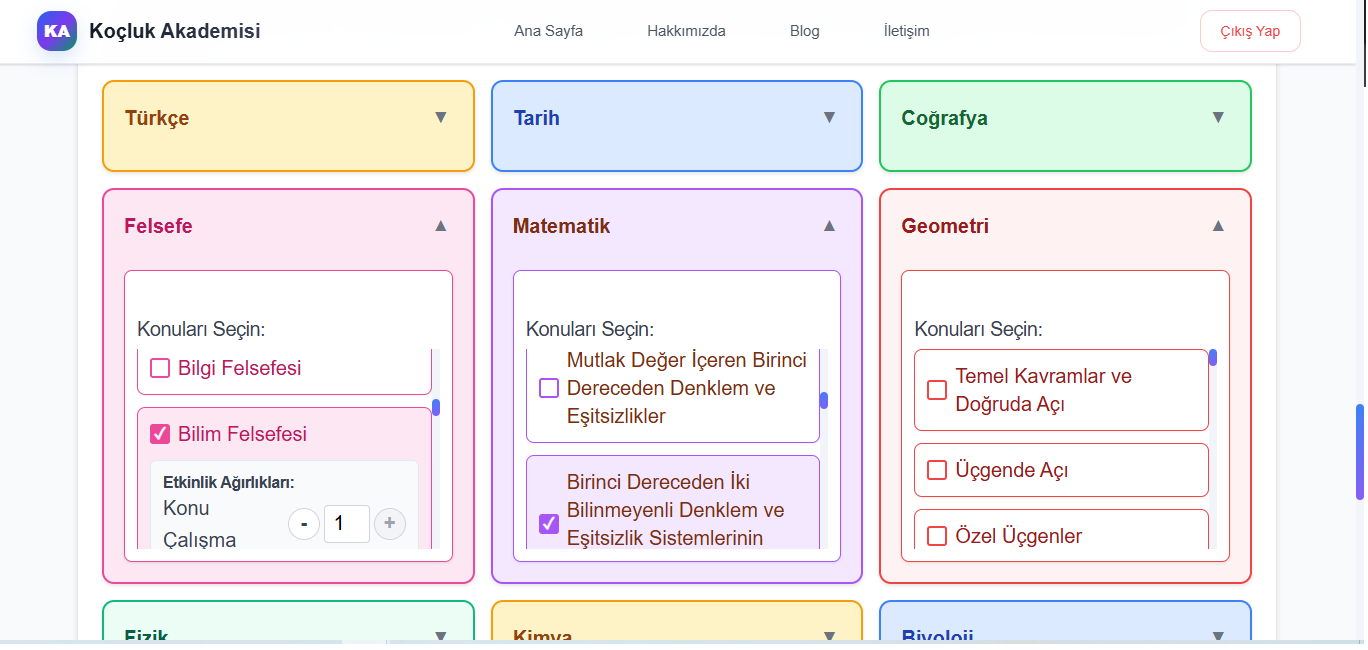
Task: Check the Özel Üçgenler topic
Action: [x=937, y=536]
